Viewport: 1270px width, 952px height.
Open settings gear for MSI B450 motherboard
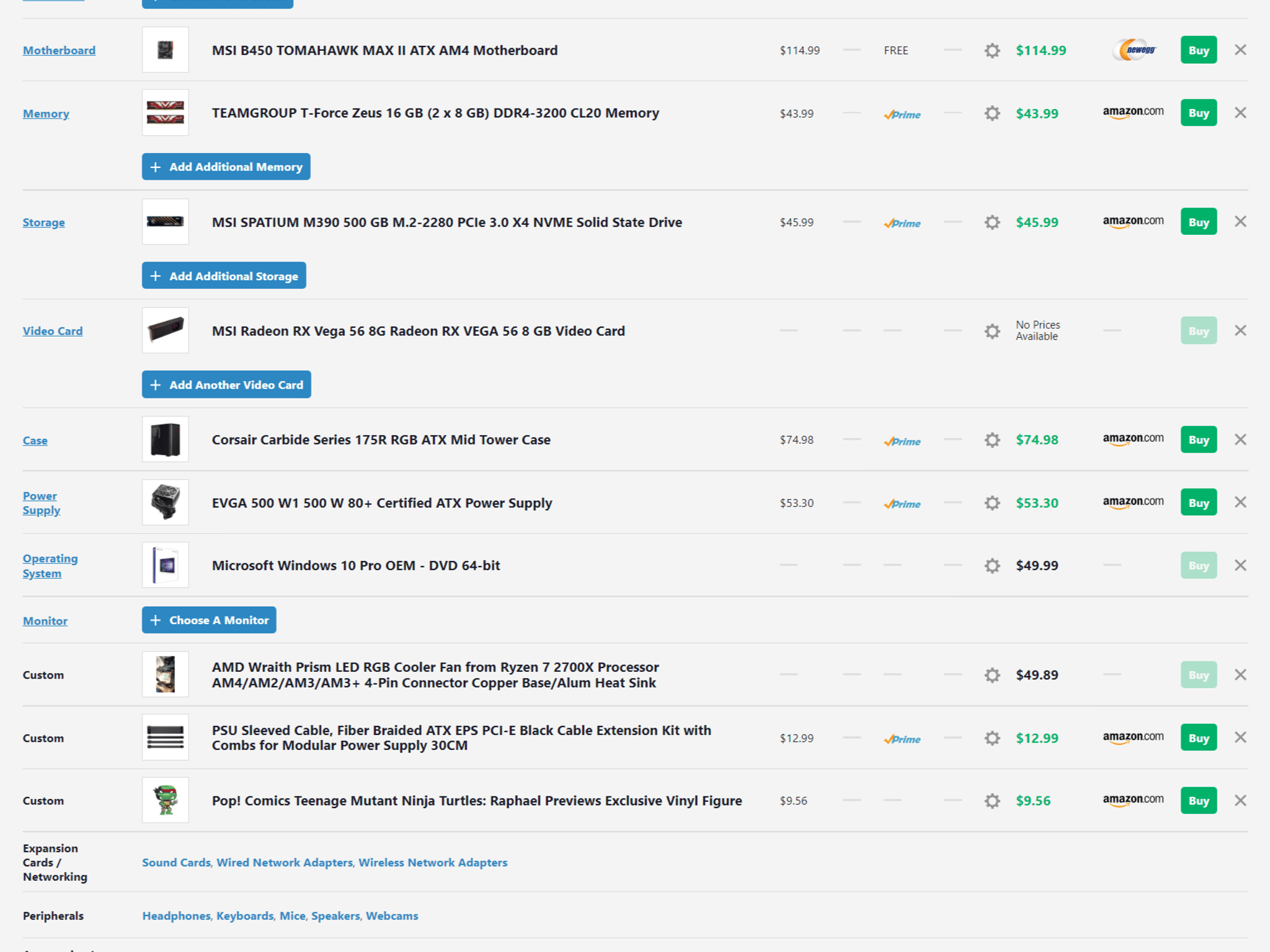coord(992,50)
